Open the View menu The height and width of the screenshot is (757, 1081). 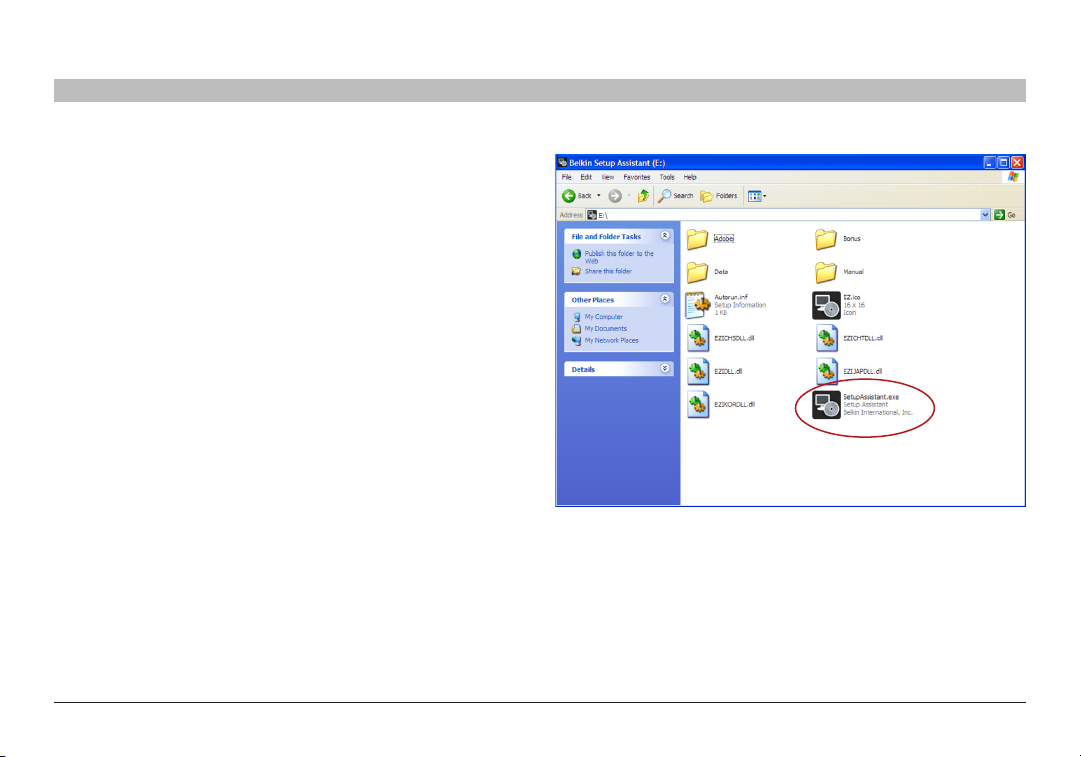pos(607,177)
